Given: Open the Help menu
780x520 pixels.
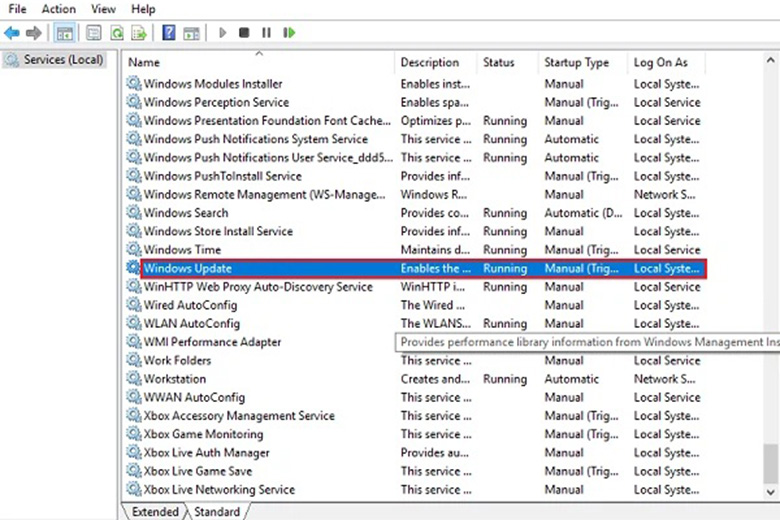Looking at the screenshot, I should 143,9.
